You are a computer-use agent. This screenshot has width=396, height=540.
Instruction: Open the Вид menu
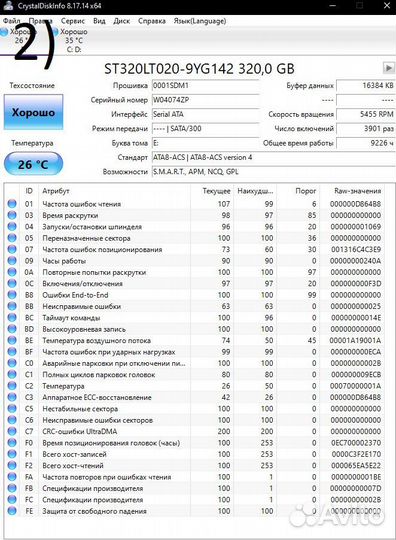99,21
